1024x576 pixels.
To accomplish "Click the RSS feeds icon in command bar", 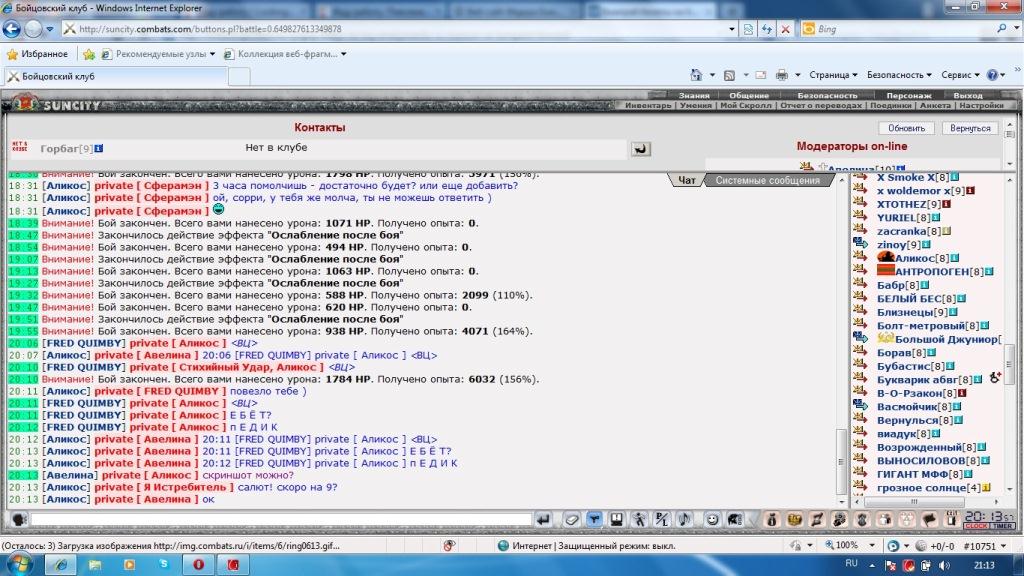I will tap(729, 75).
